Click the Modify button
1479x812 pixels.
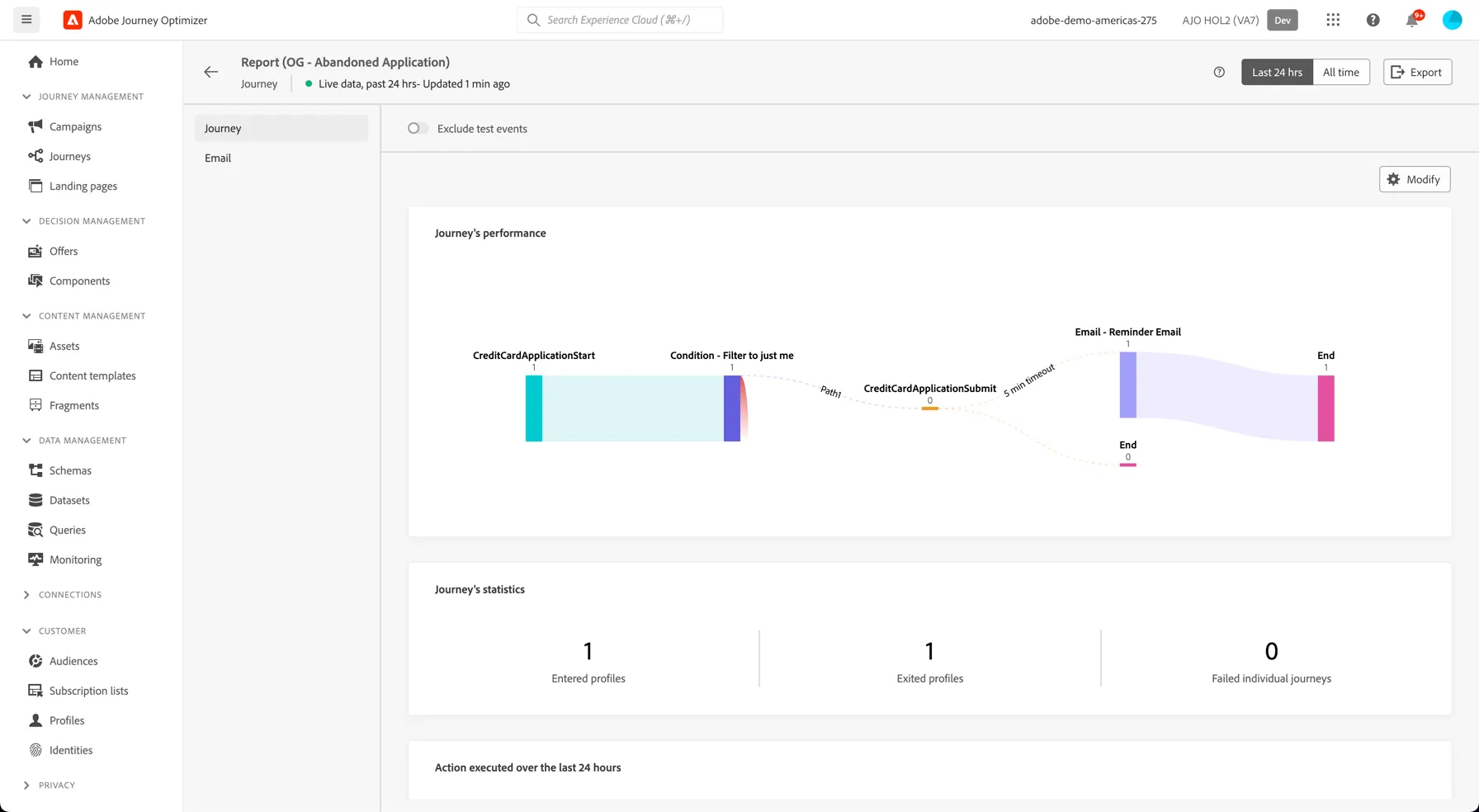coord(1415,179)
